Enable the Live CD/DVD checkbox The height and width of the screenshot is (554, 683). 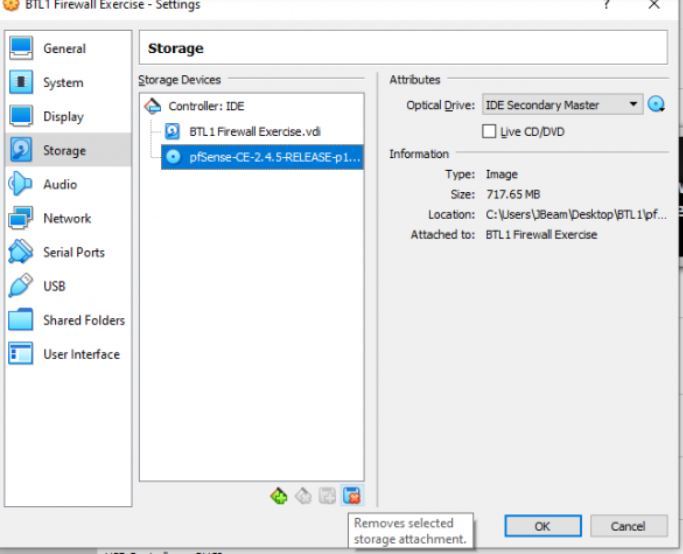[489, 131]
